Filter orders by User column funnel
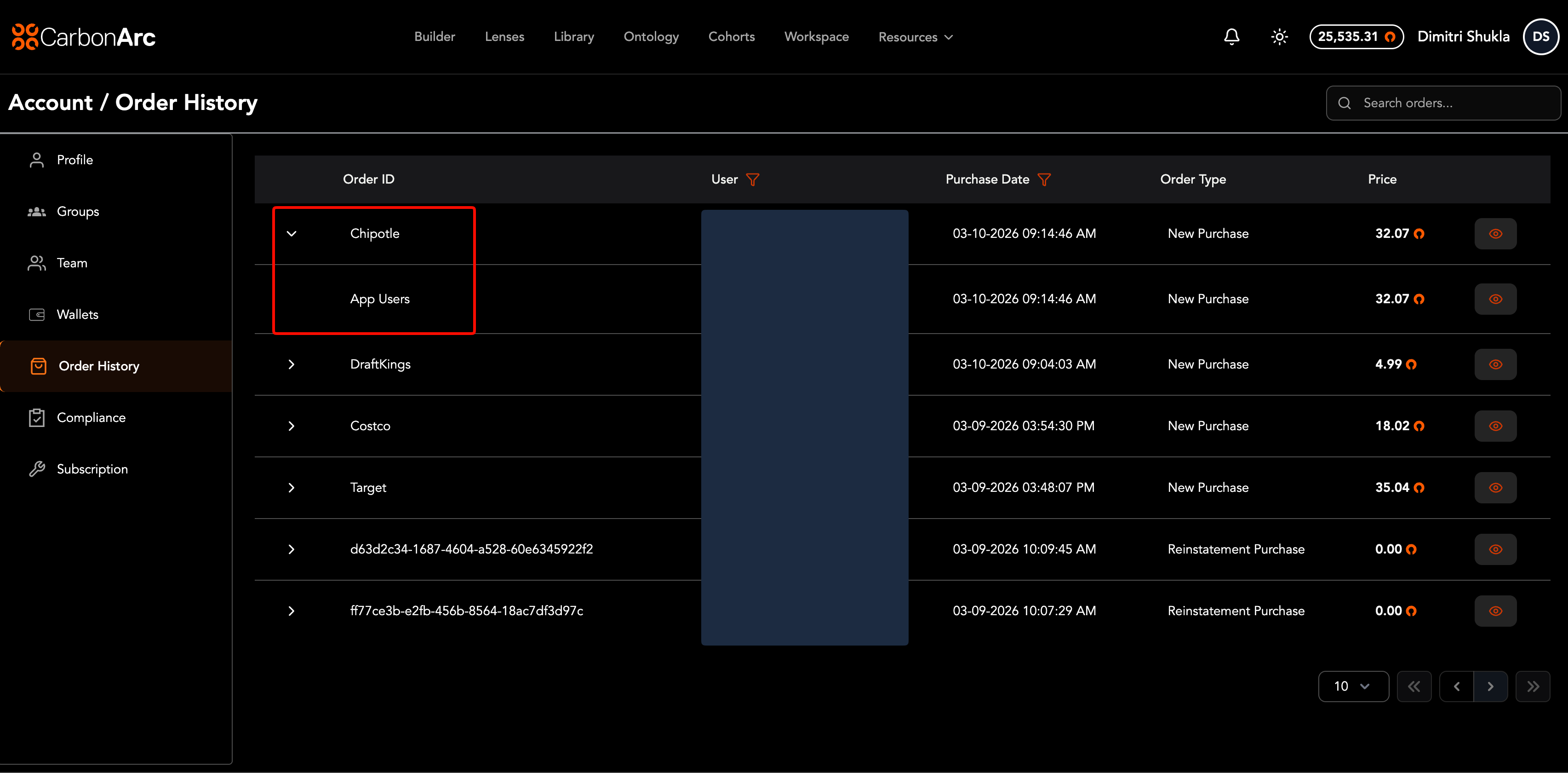 [753, 180]
